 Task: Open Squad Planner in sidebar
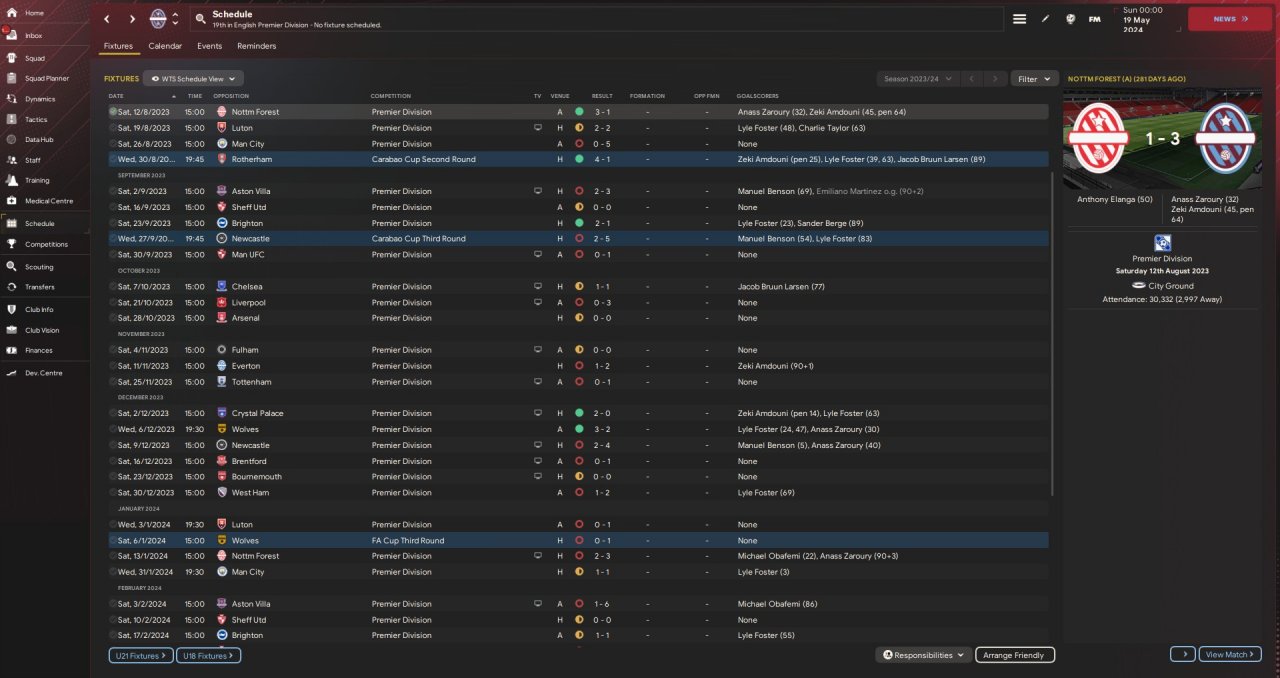pyautogui.click(x=44, y=78)
